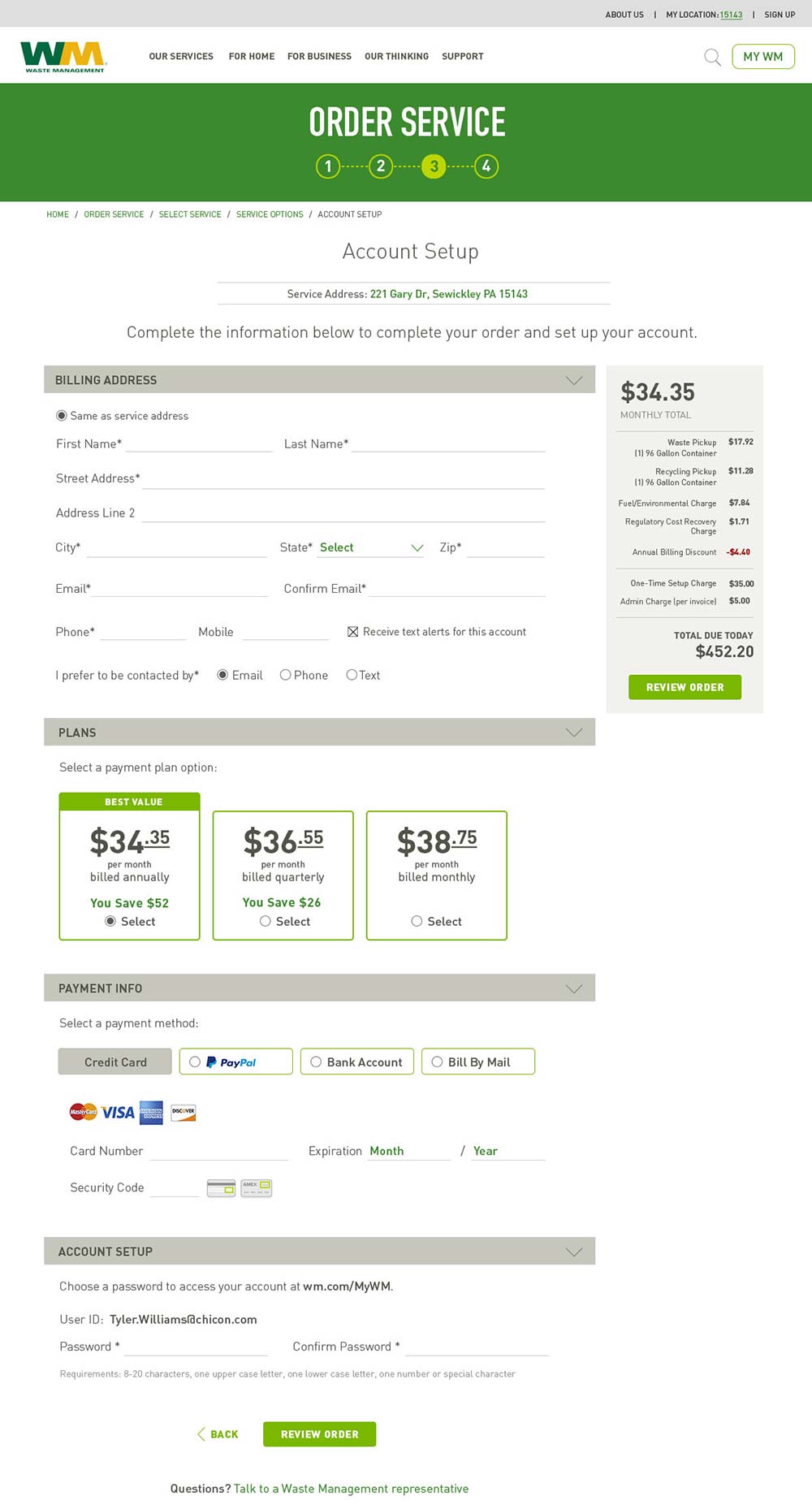Select Phone as preferred contact method
Screen dimensions: 812x1509
pos(285,675)
